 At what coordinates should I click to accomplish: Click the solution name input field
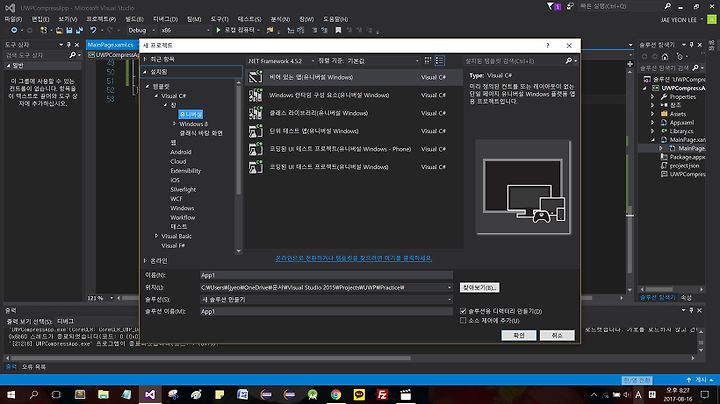[x=326, y=311]
